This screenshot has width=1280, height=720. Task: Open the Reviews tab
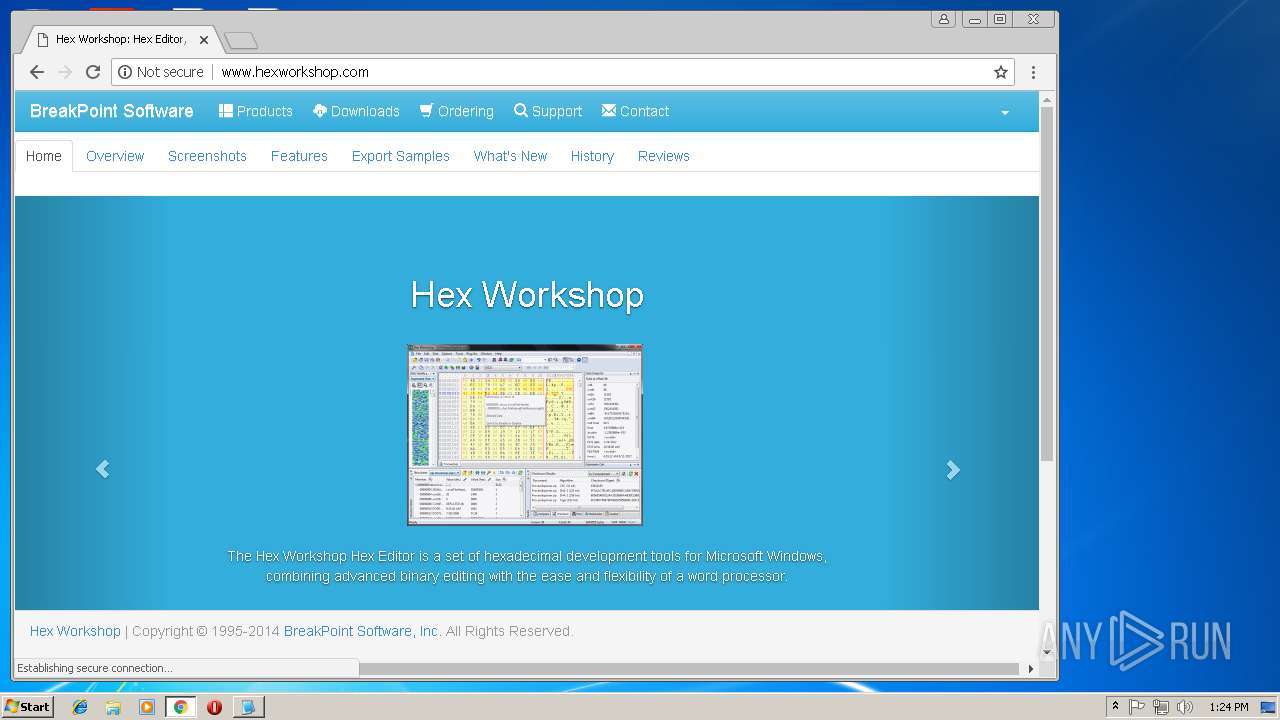[664, 156]
